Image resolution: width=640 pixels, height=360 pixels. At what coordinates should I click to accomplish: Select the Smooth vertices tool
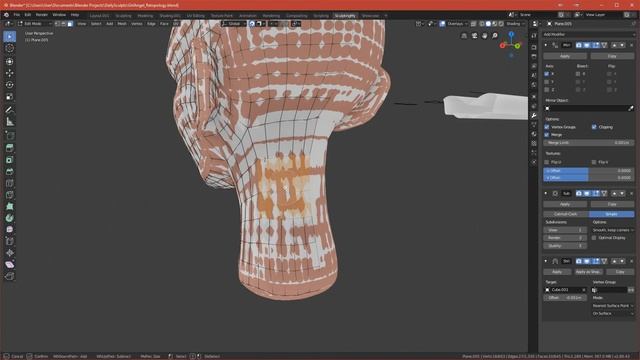point(10,229)
